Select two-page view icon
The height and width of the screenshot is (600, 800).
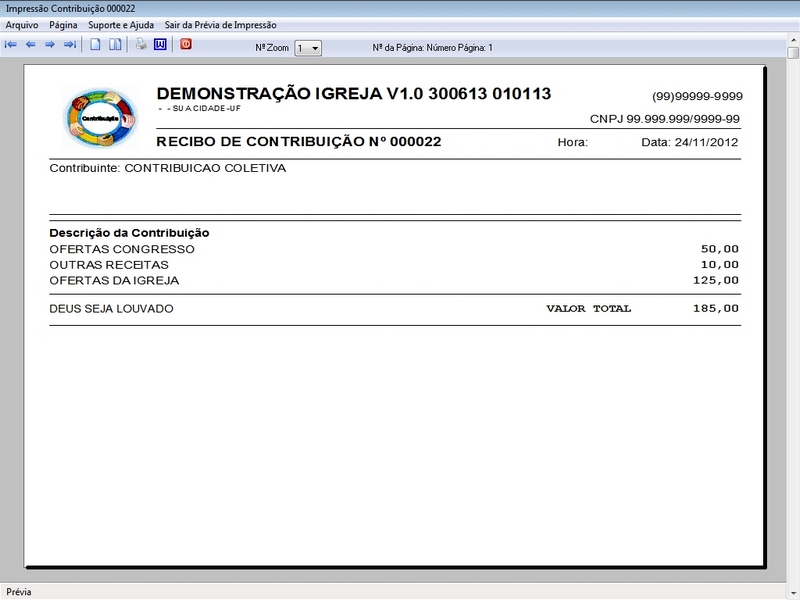tap(115, 44)
